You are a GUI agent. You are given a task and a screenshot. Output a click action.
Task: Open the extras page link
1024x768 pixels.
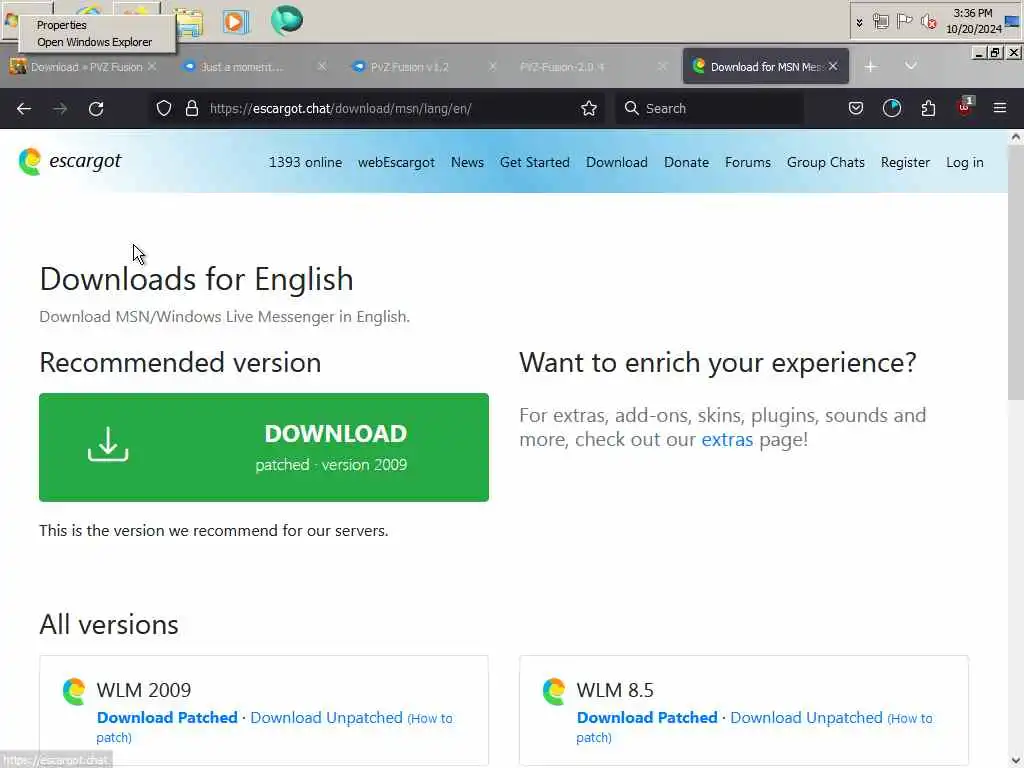(727, 440)
